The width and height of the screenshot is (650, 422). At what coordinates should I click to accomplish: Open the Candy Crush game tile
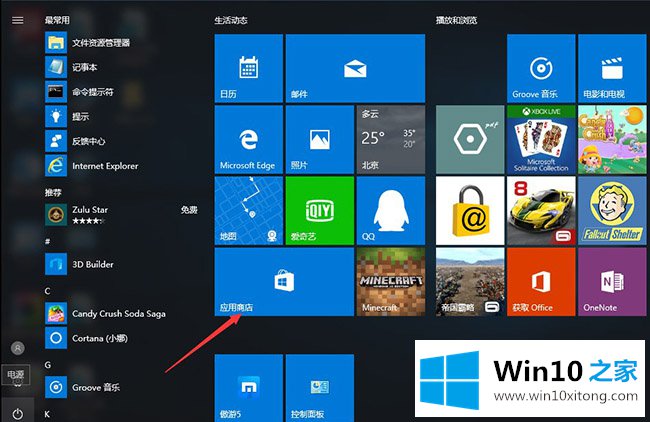pos(612,139)
